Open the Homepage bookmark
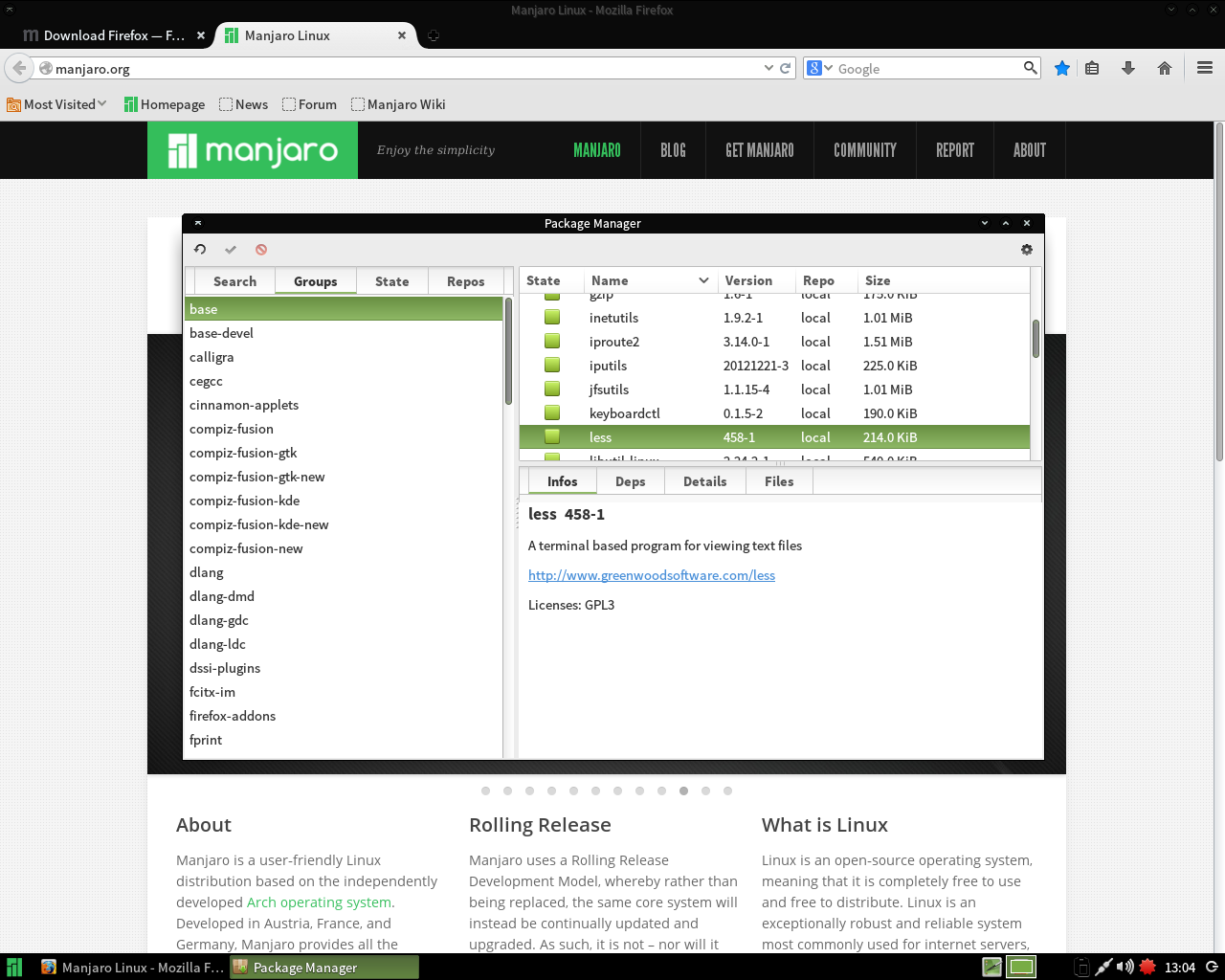 click(165, 104)
